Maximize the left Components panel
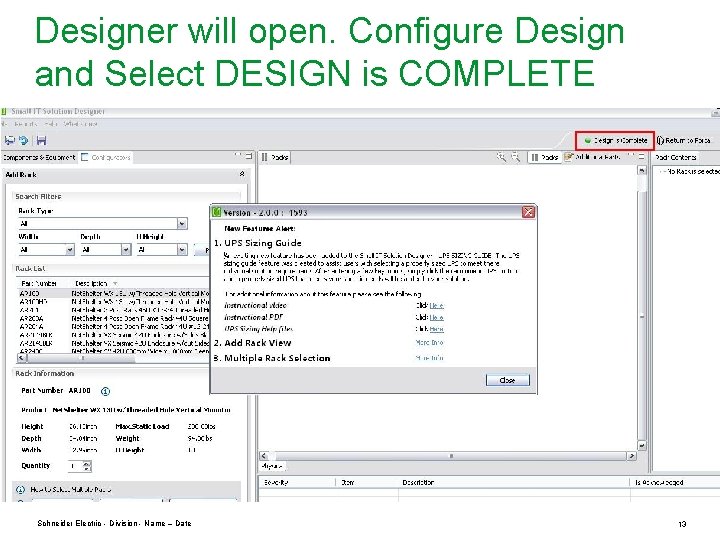 pos(249,156)
